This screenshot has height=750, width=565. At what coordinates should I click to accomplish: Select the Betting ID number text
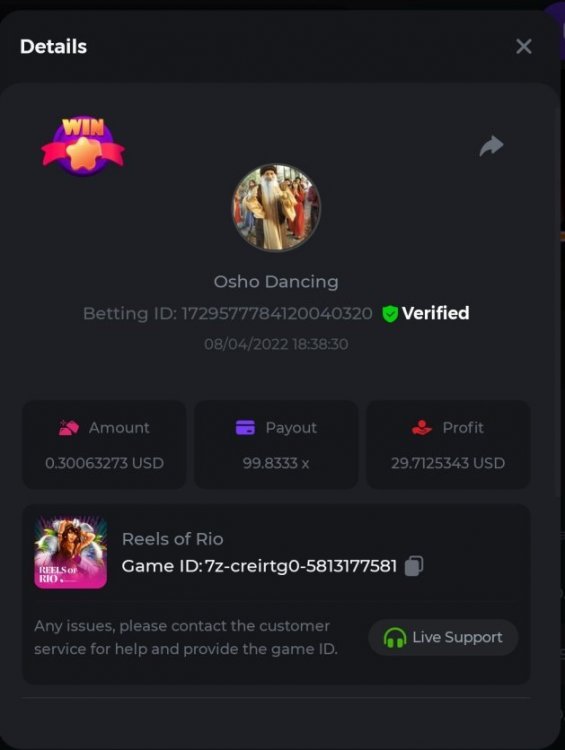pyautogui.click(x=277, y=314)
